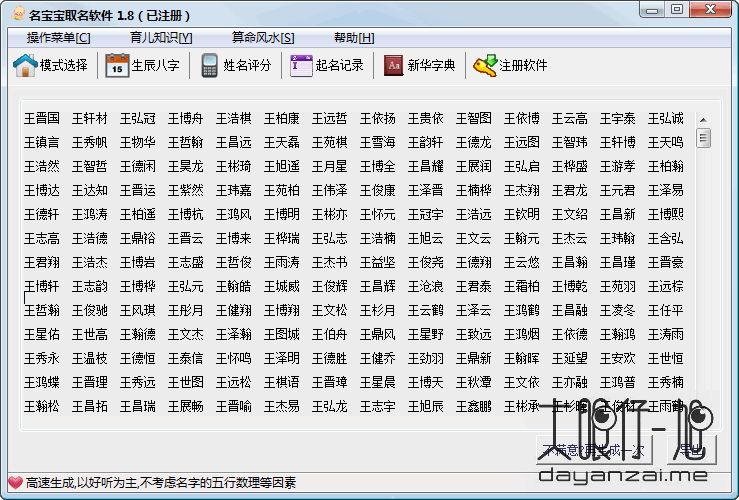Select the name 王博达
The image size is (739, 500).
click(x=42, y=190)
